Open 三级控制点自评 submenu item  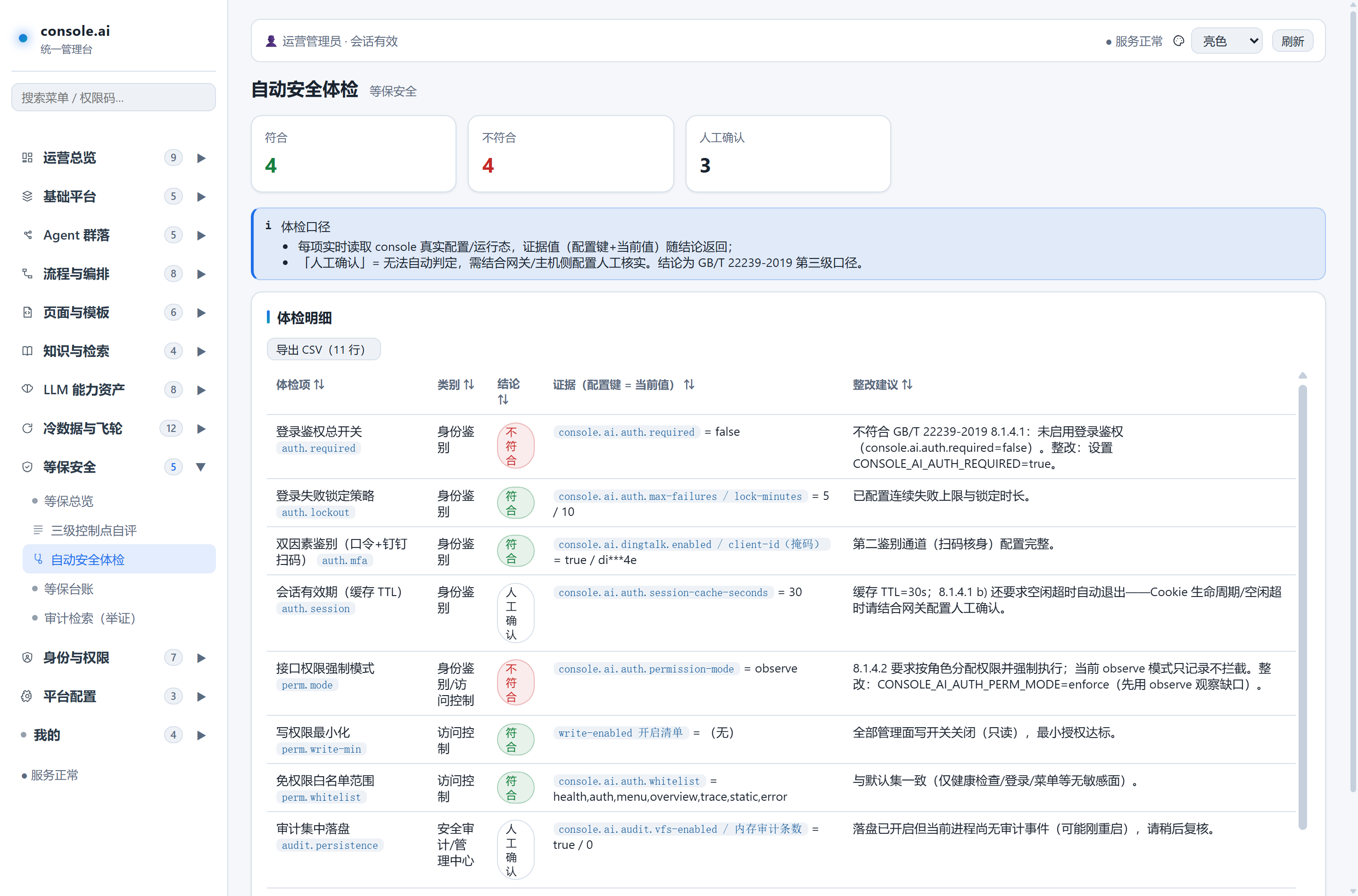pos(119,530)
